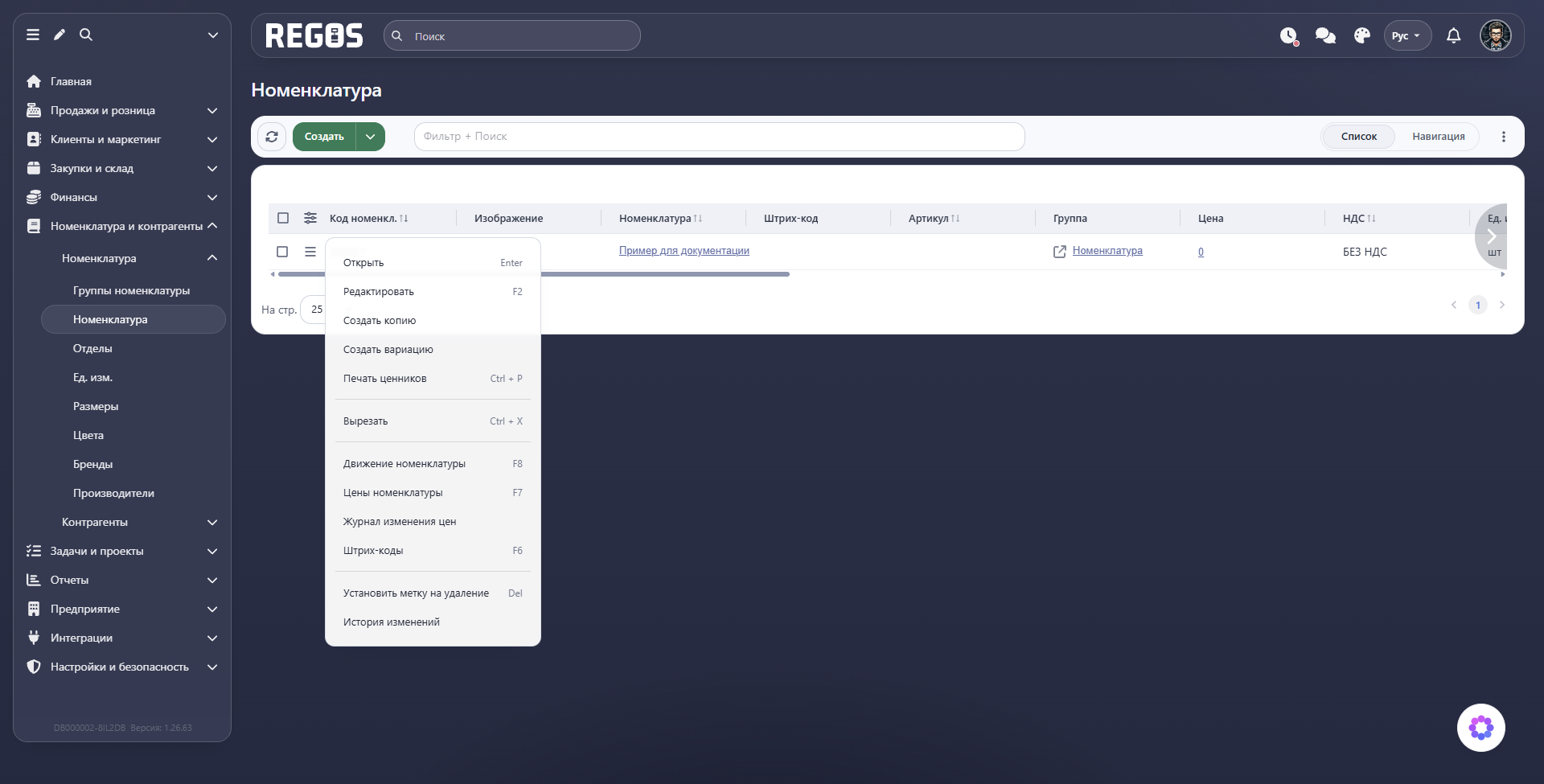
Task: Tick the select-all header checkbox
Action: [283, 218]
